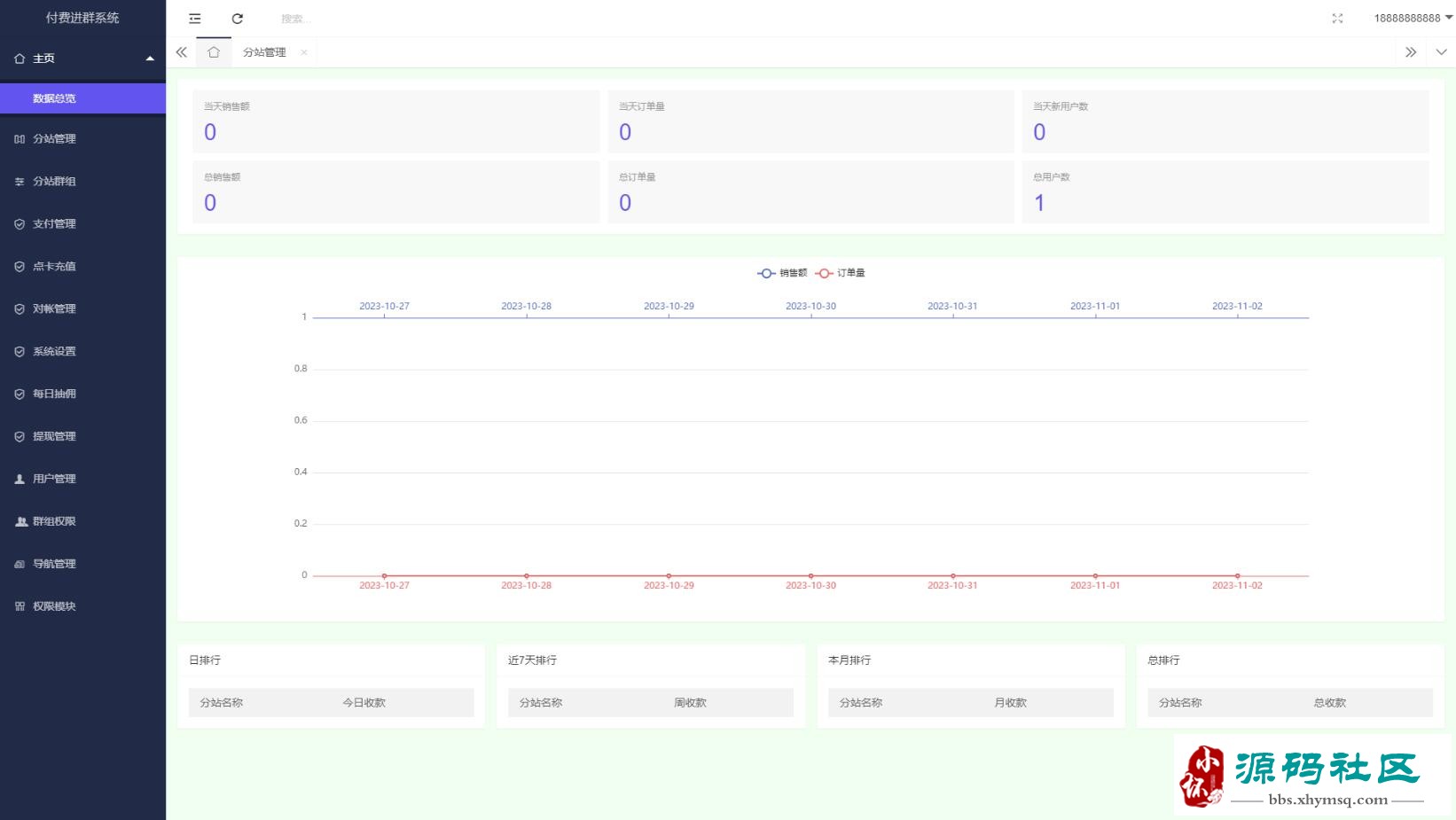Toggle fullscreen with the expand icon
The height and width of the screenshot is (820, 1456).
click(1337, 19)
